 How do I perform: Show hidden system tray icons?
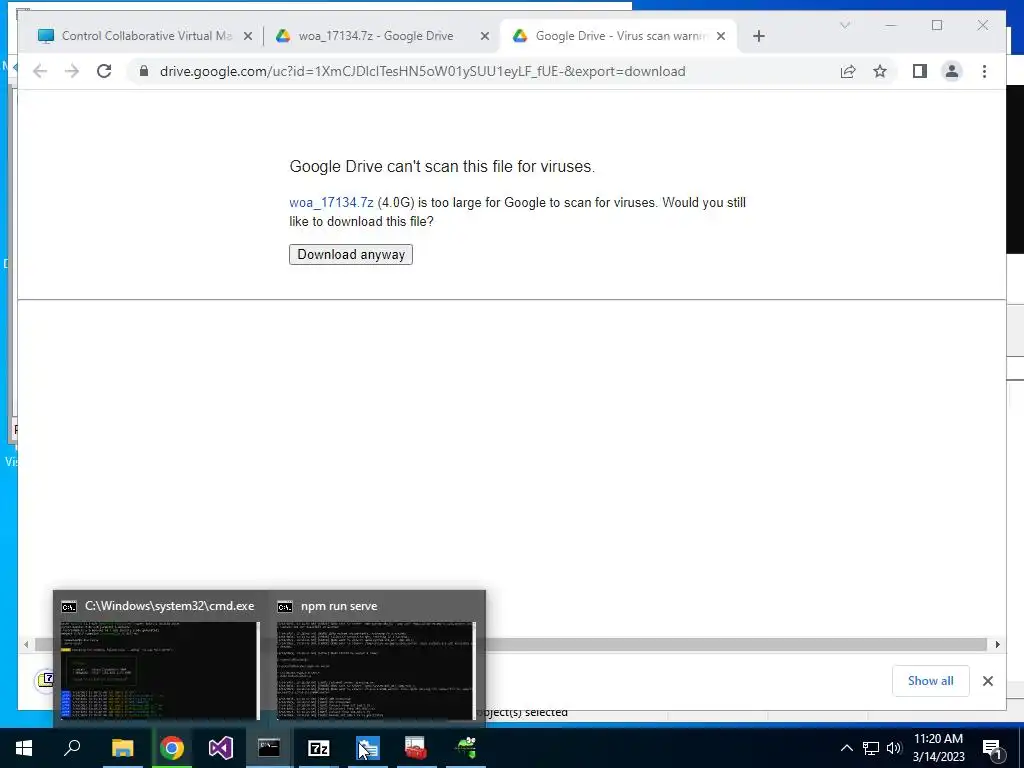pyautogui.click(x=846, y=748)
